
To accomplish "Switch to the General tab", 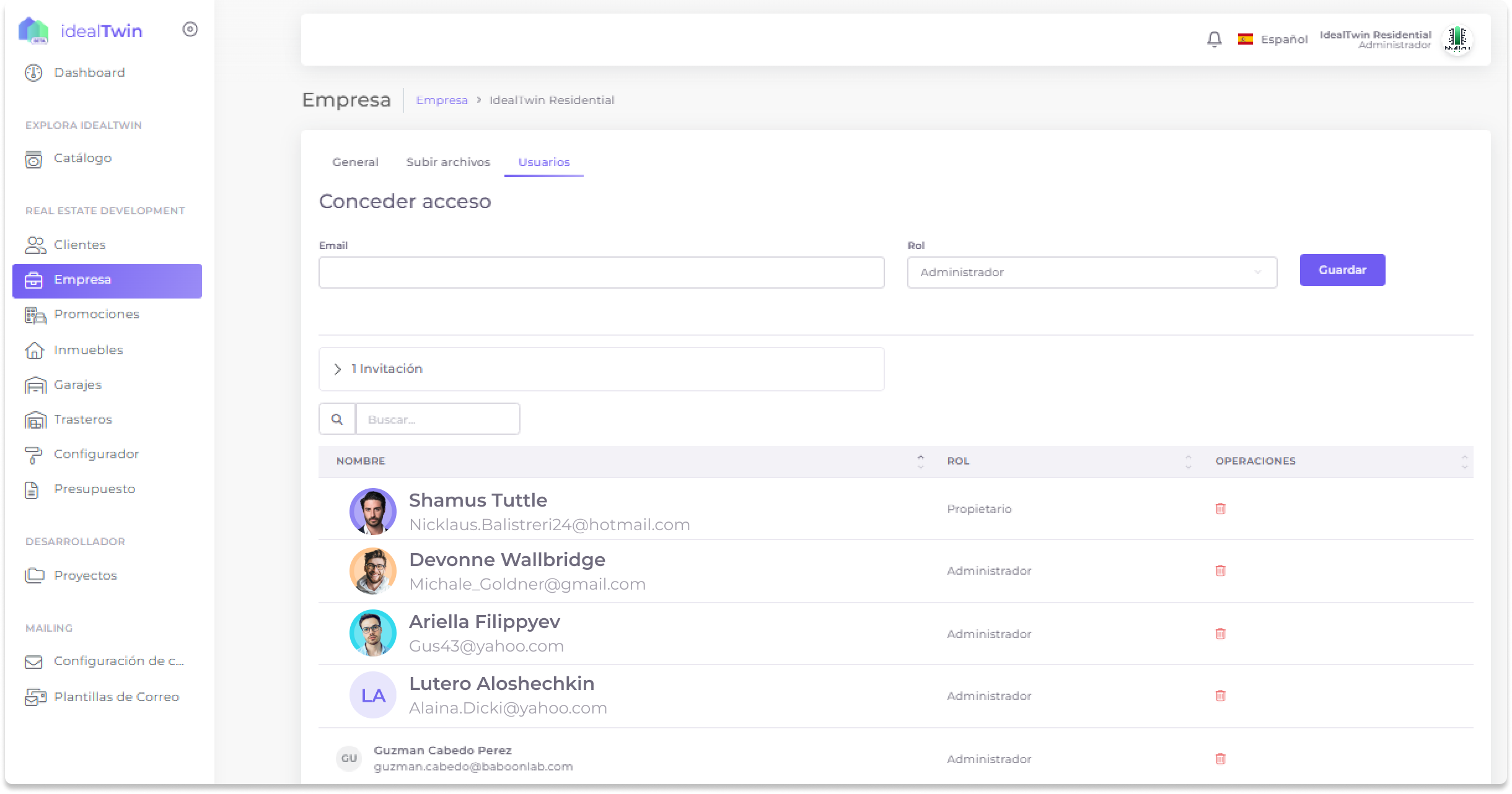I will (355, 162).
